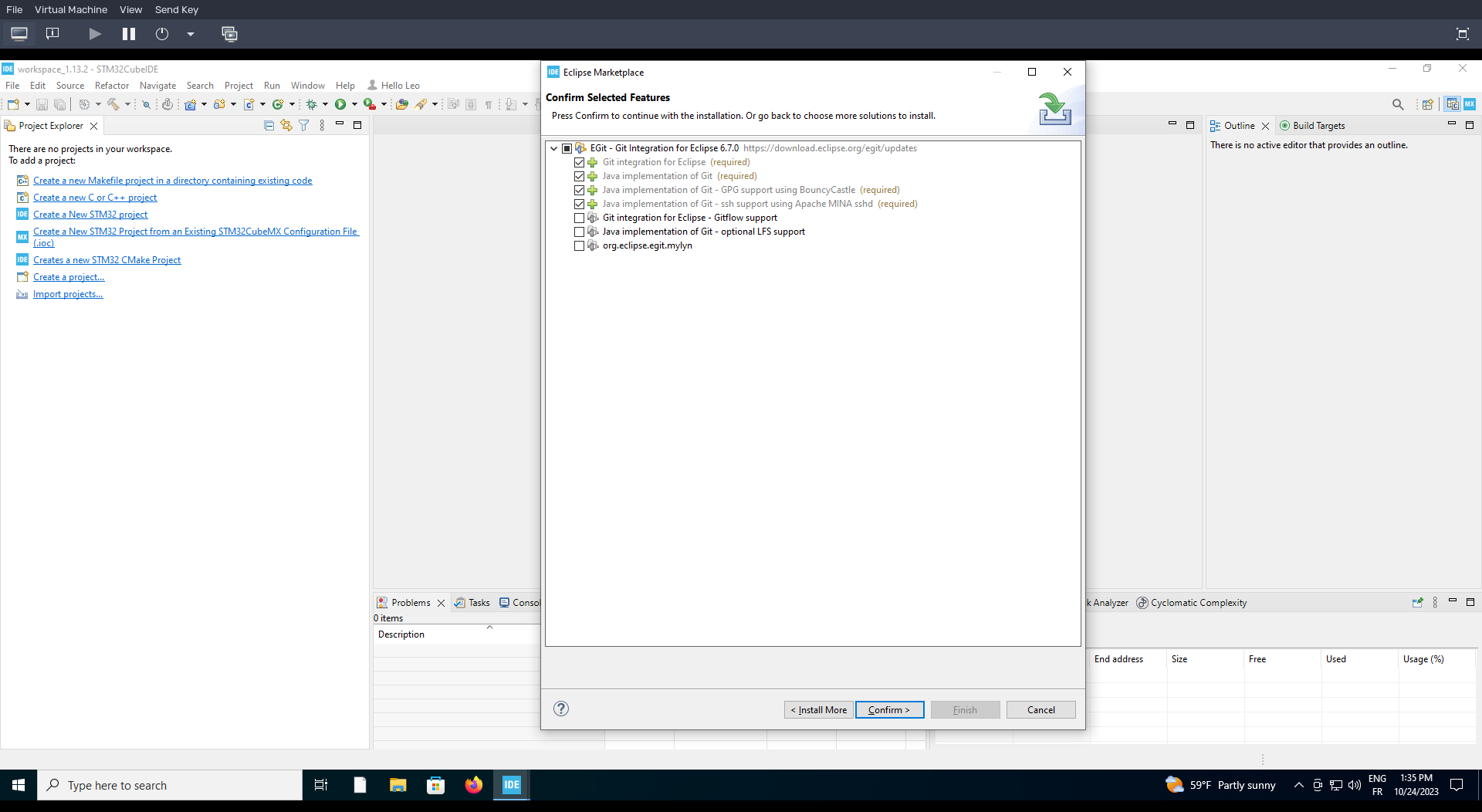The width and height of the screenshot is (1482, 812).
Task: Click the VM pause icon in top bar
Action: tap(129, 34)
